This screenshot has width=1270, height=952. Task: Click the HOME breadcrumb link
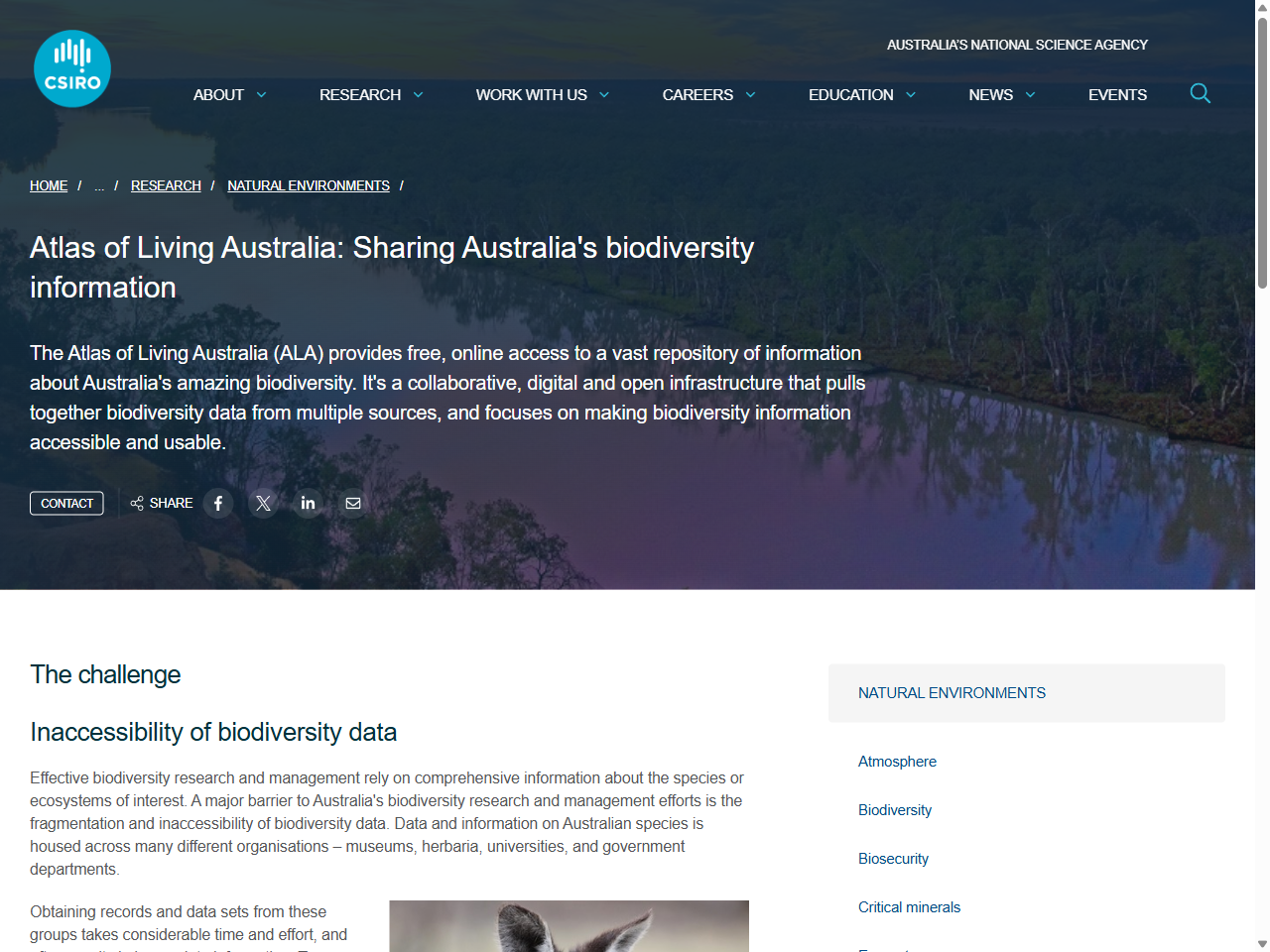point(49,185)
